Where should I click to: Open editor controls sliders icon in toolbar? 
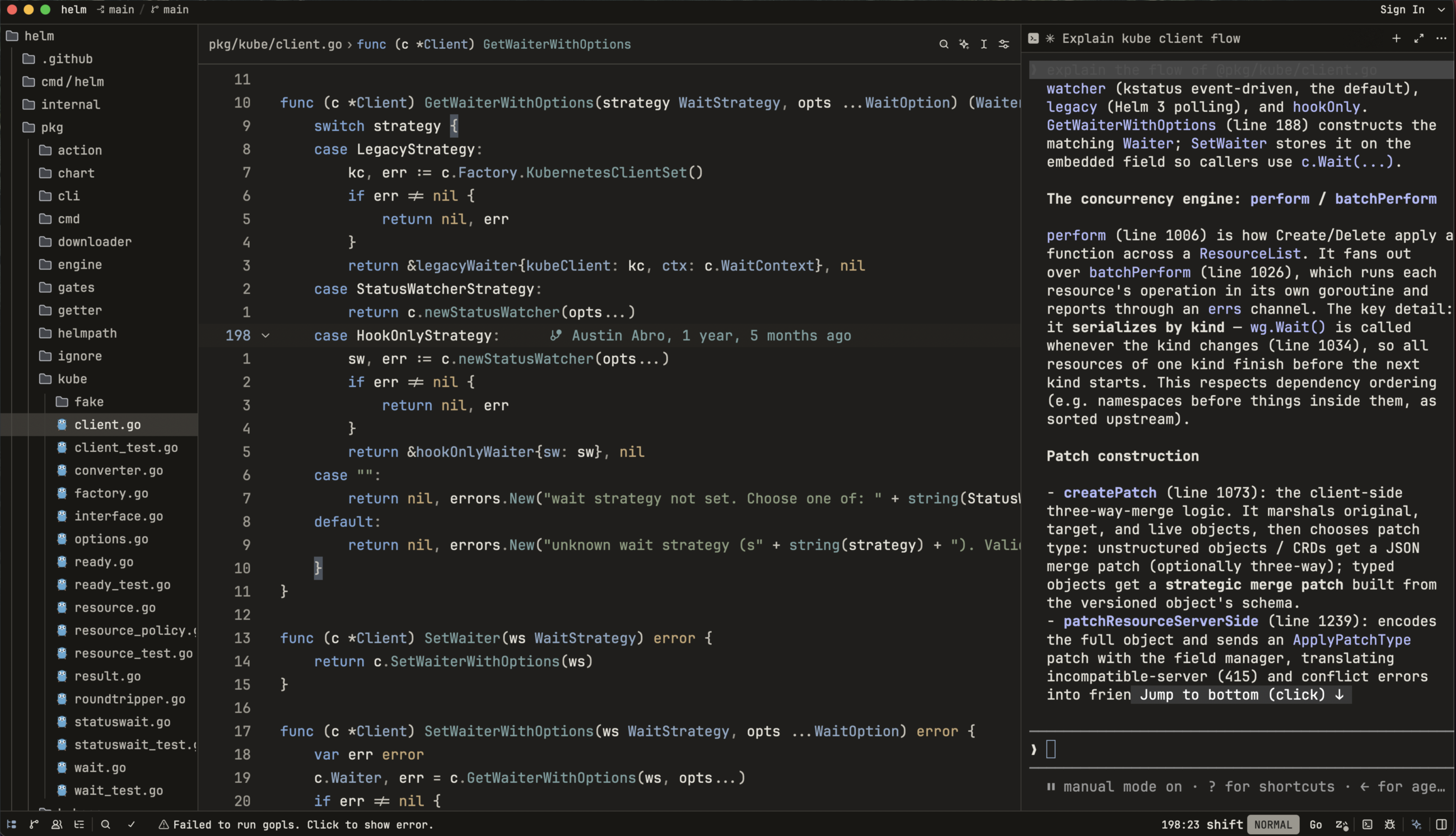[x=1004, y=44]
